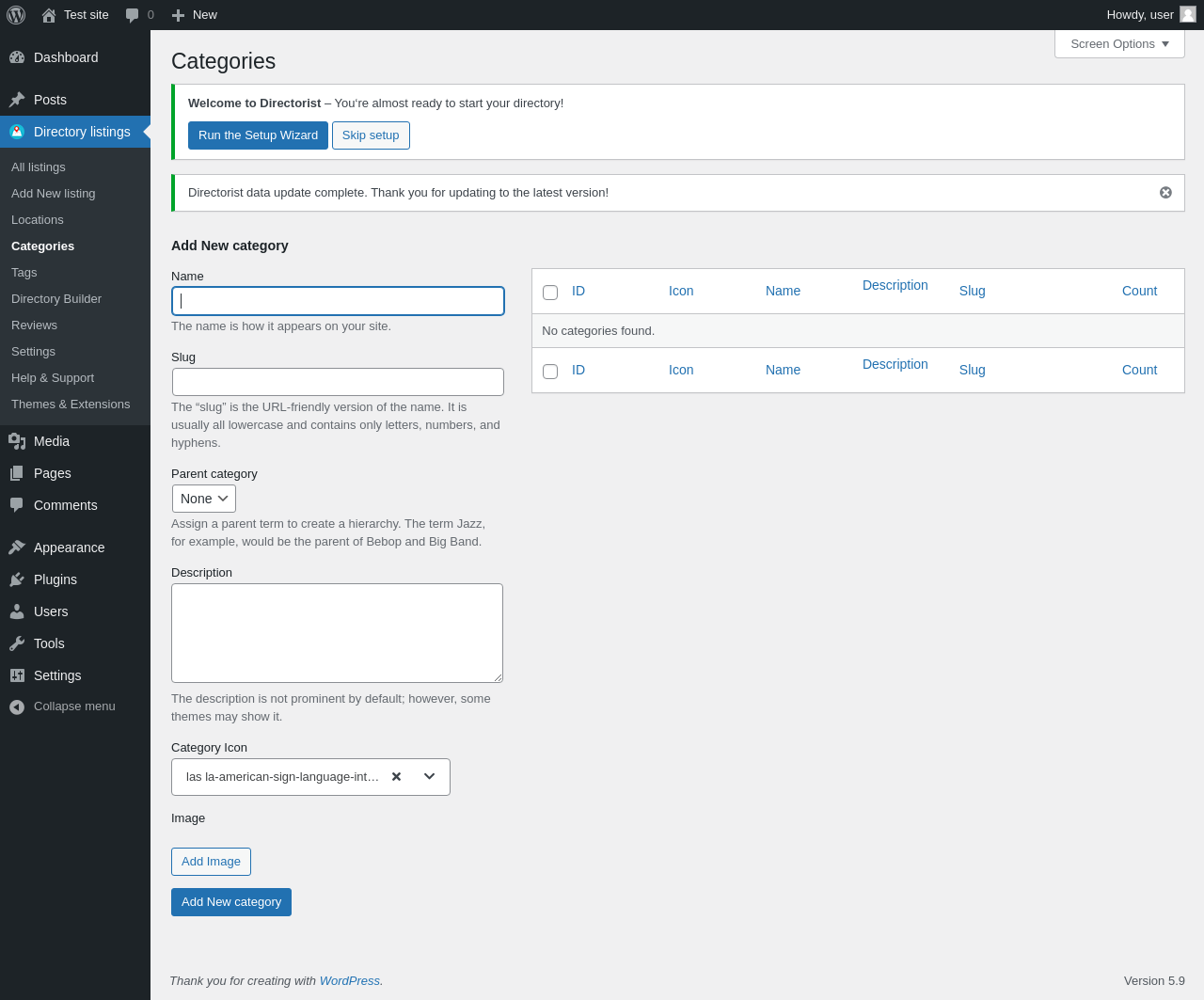Dismiss the Directorist data update notice
This screenshot has height=1000, width=1204.
[x=1165, y=192]
